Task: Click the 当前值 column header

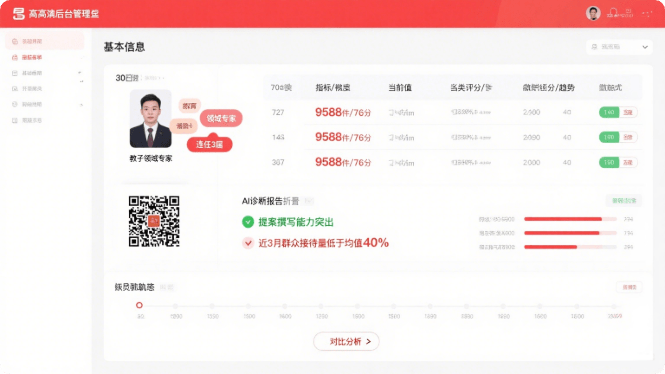Action: point(400,88)
